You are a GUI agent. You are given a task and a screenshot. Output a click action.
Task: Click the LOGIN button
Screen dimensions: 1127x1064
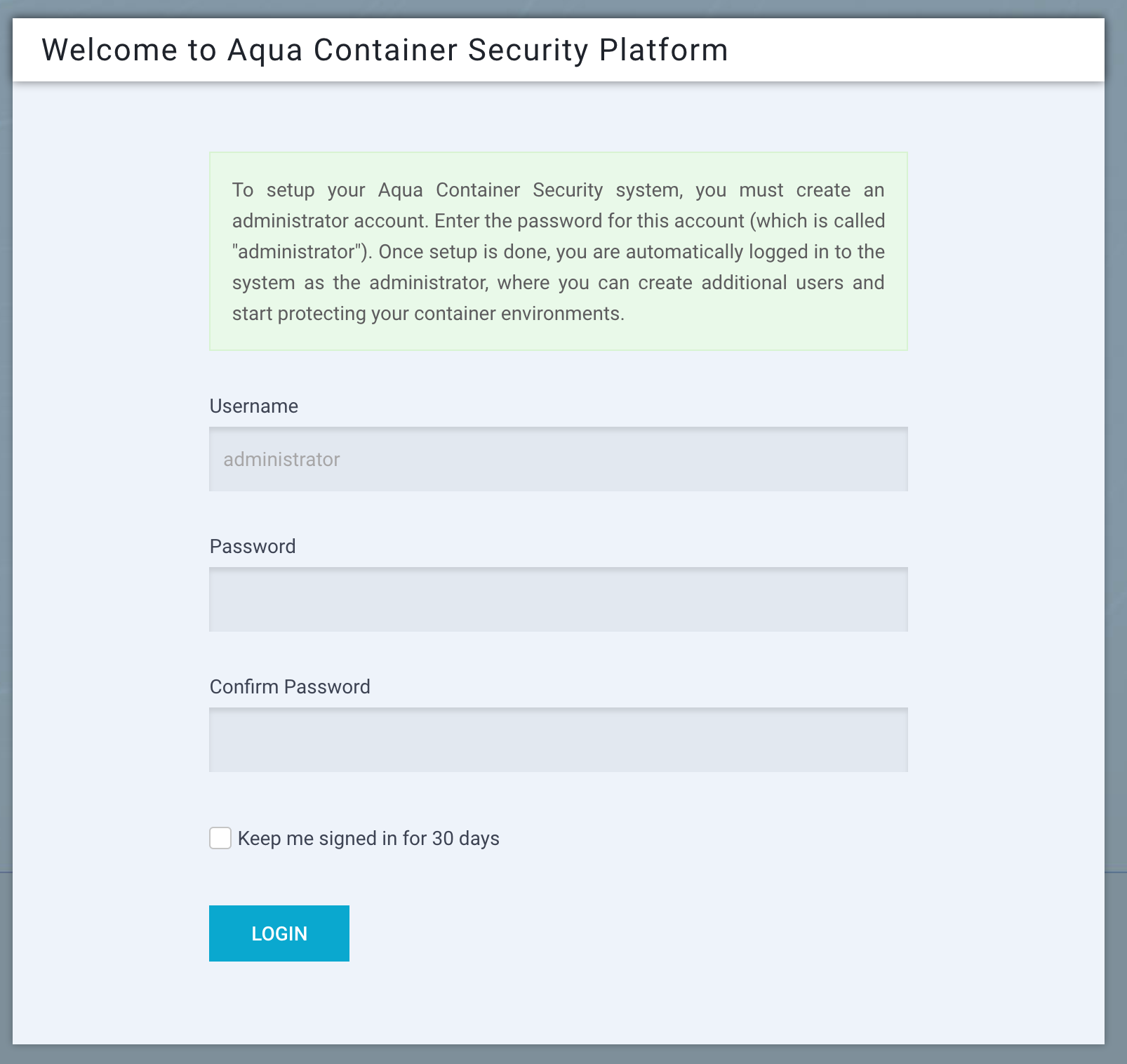(x=279, y=933)
